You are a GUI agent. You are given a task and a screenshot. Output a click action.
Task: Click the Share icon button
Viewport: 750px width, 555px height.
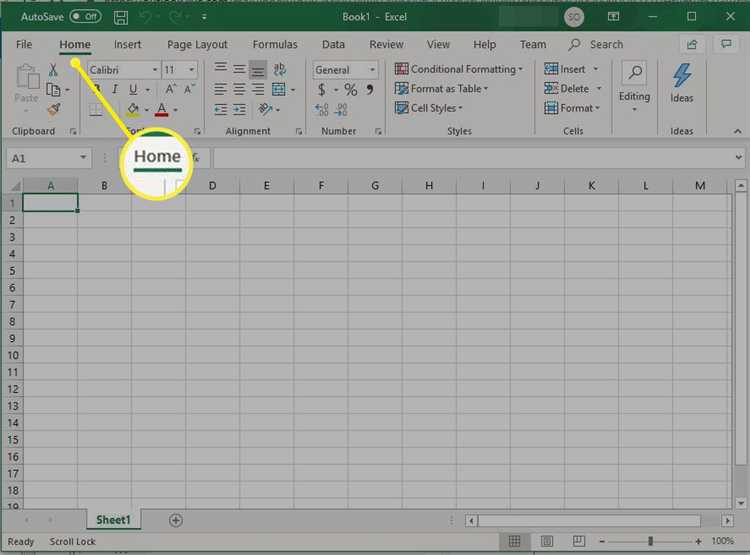click(692, 44)
